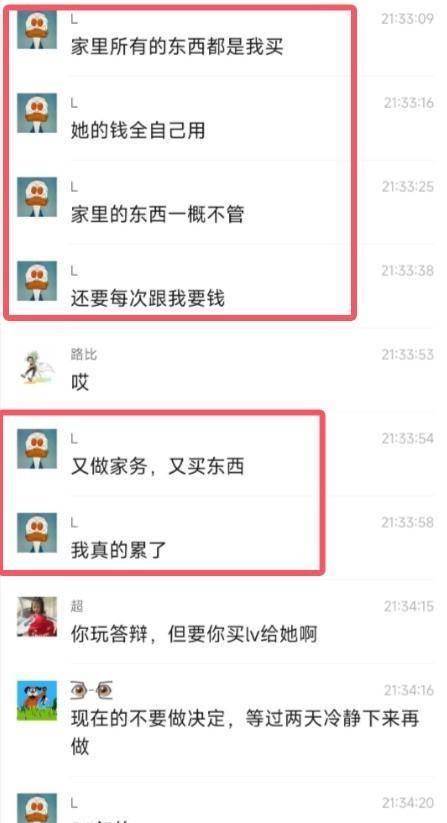This screenshot has width=447, height=823.
Task: Open 路比's cartoon avatar
Action: (37, 365)
